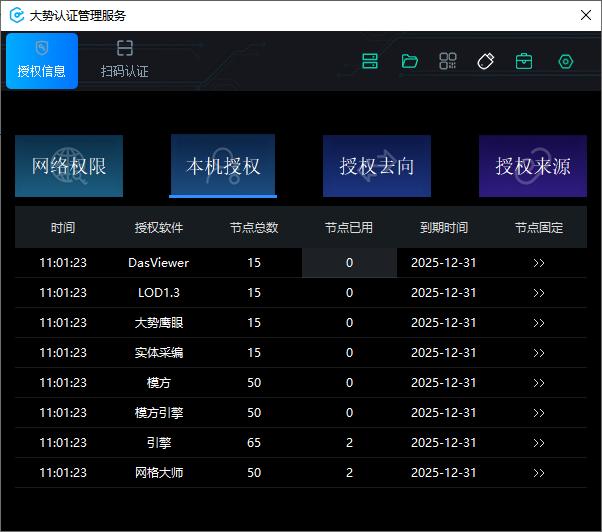Expand fixed nodes for 网格大师 row

(539, 473)
